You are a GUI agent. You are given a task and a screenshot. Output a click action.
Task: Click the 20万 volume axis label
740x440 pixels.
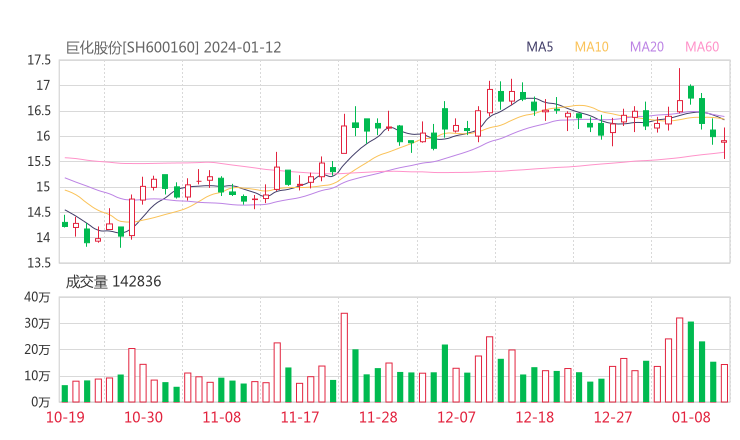[37, 350]
